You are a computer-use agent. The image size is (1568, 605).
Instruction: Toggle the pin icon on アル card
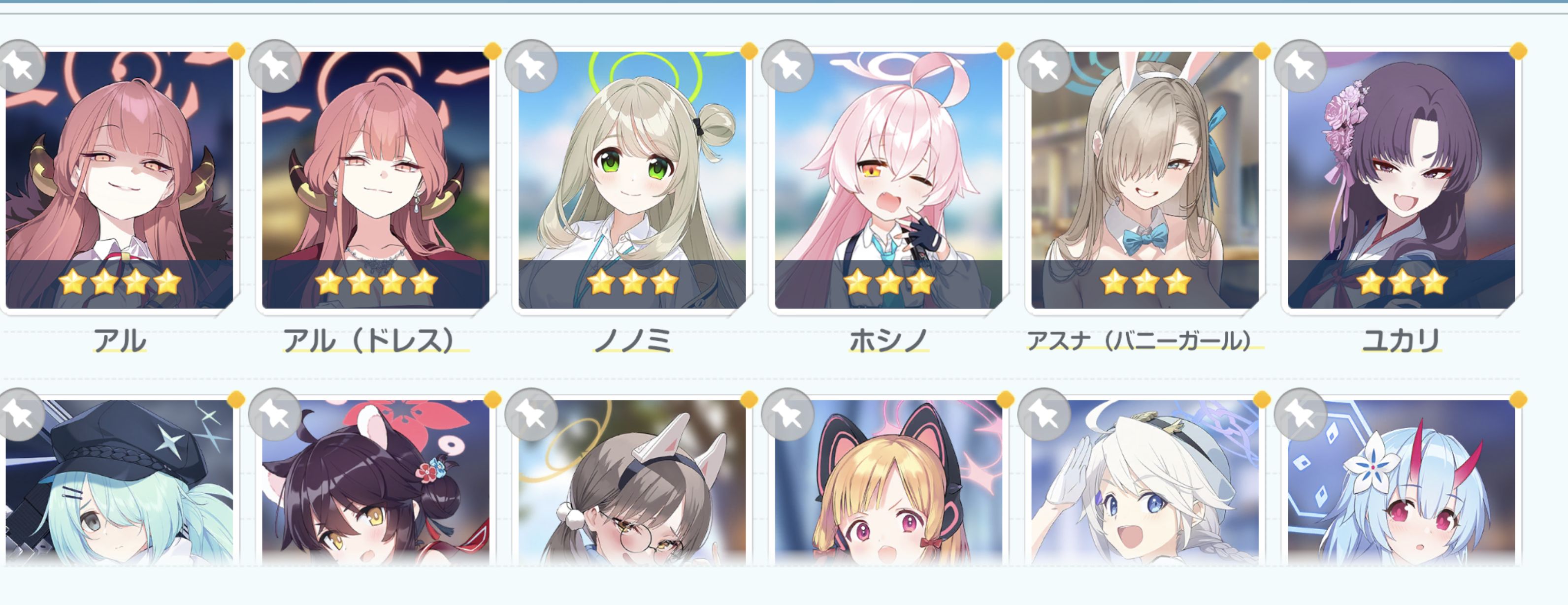click(x=20, y=66)
